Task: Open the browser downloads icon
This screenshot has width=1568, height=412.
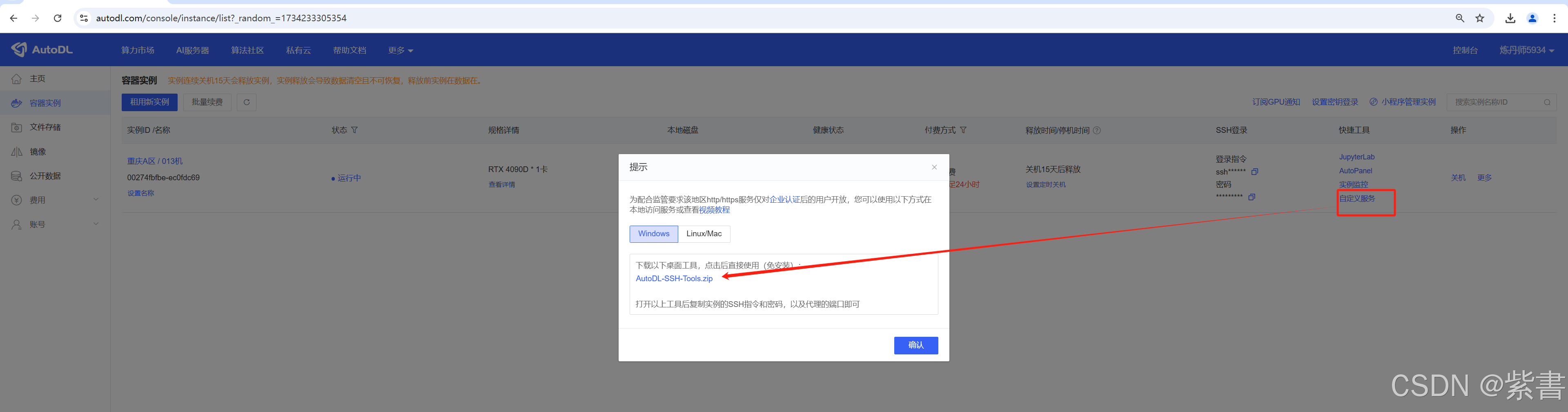Action: [x=1510, y=18]
